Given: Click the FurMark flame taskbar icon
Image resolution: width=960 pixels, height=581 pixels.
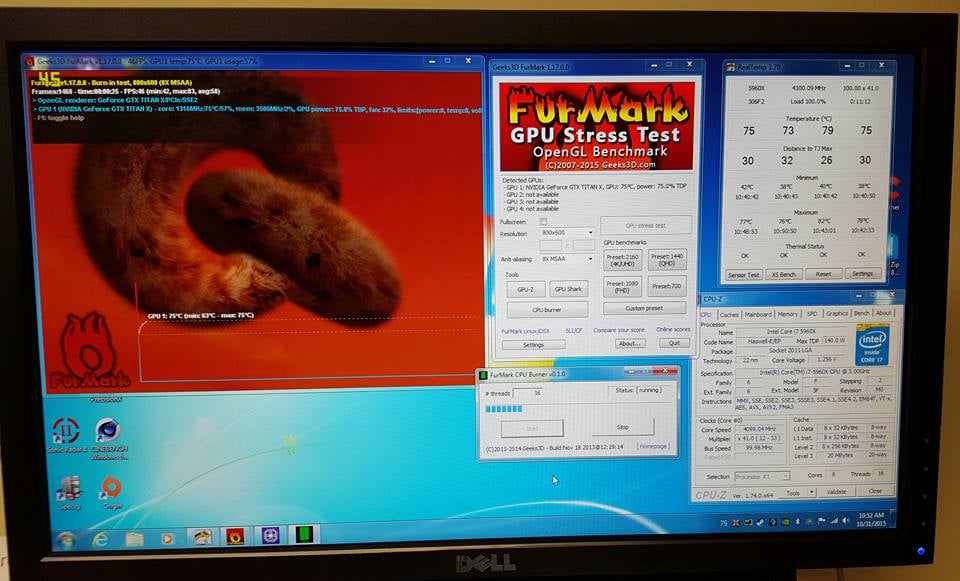Looking at the screenshot, I should click(x=235, y=537).
